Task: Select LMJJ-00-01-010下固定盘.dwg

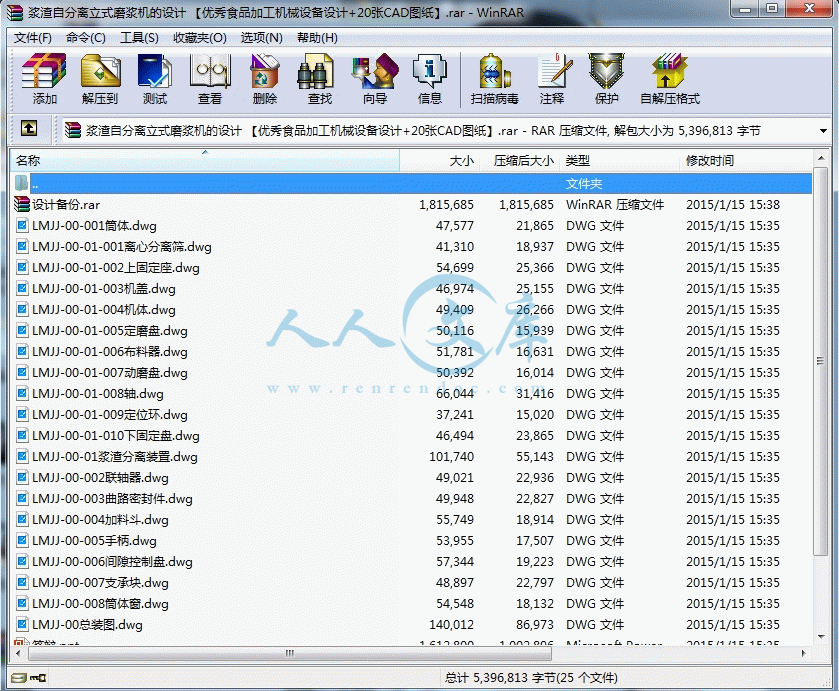Action: coord(116,436)
